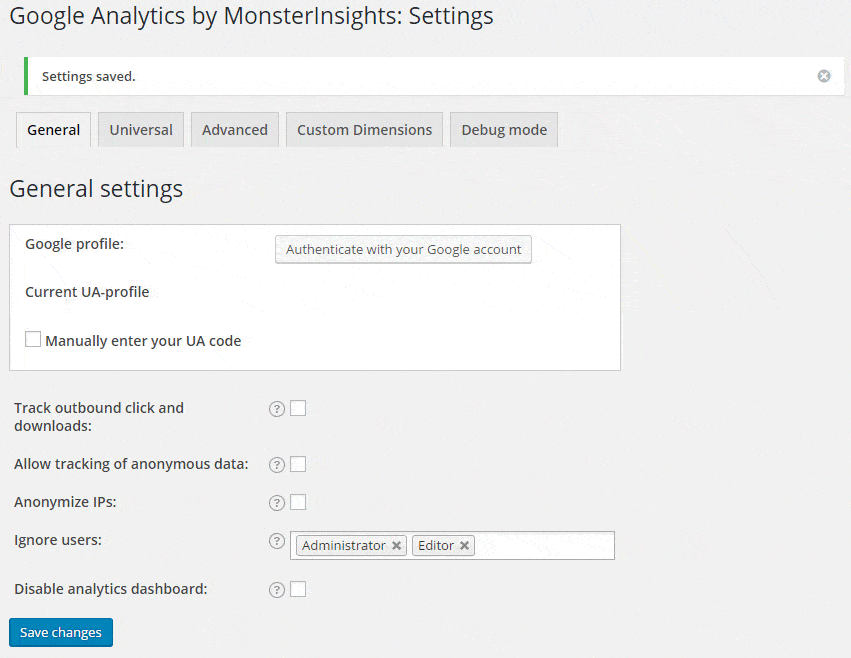Viewport: 851px width, 658px height.
Task: Click the Disable analytics dashboard label
Action: [111, 589]
